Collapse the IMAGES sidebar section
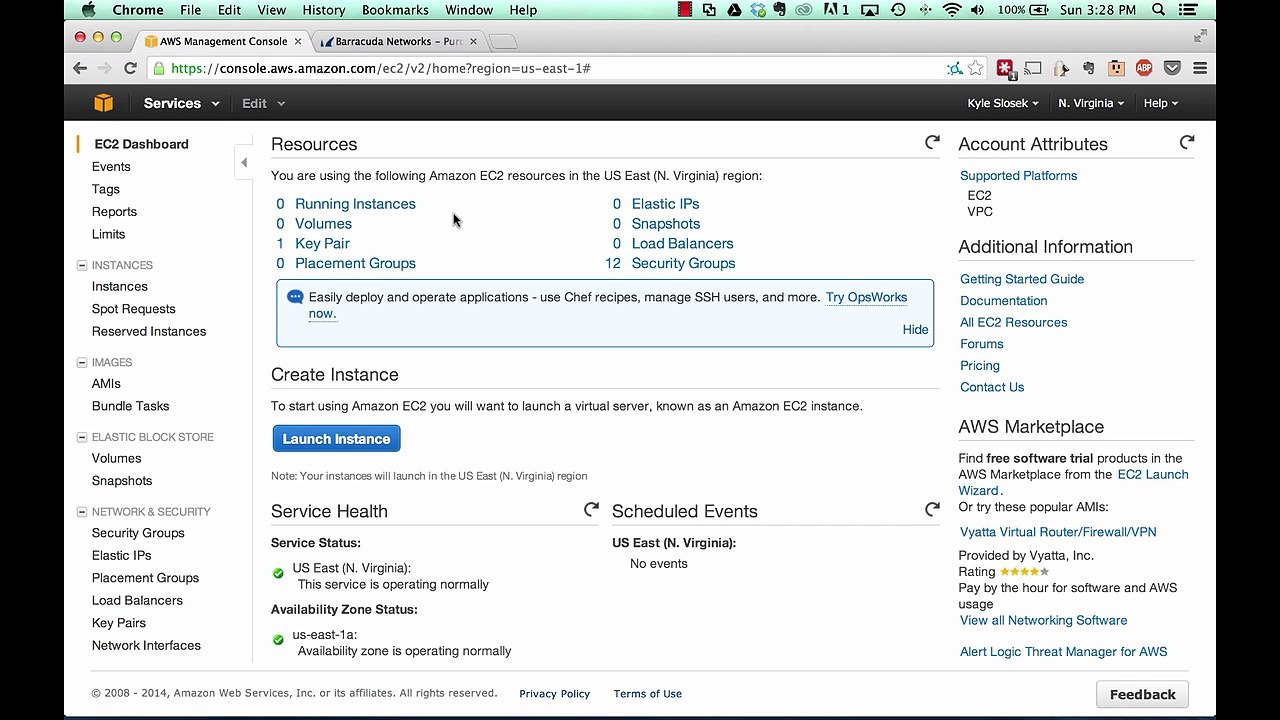Image resolution: width=1280 pixels, height=720 pixels. (82, 362)
